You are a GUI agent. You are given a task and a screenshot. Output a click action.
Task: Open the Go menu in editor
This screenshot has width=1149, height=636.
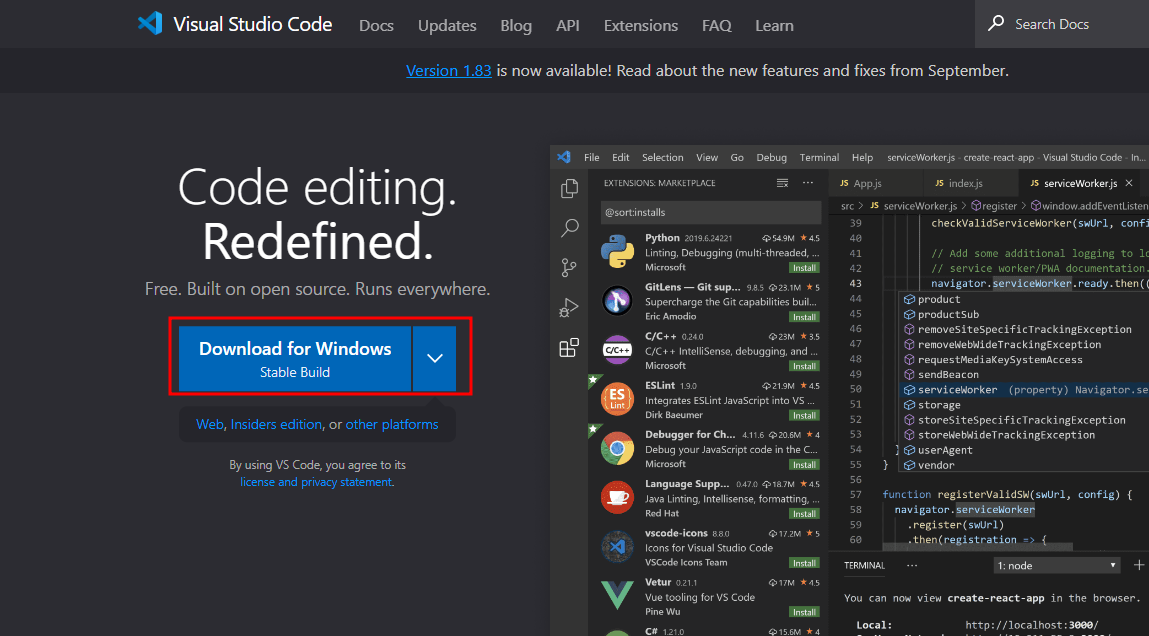click(737, 158)
